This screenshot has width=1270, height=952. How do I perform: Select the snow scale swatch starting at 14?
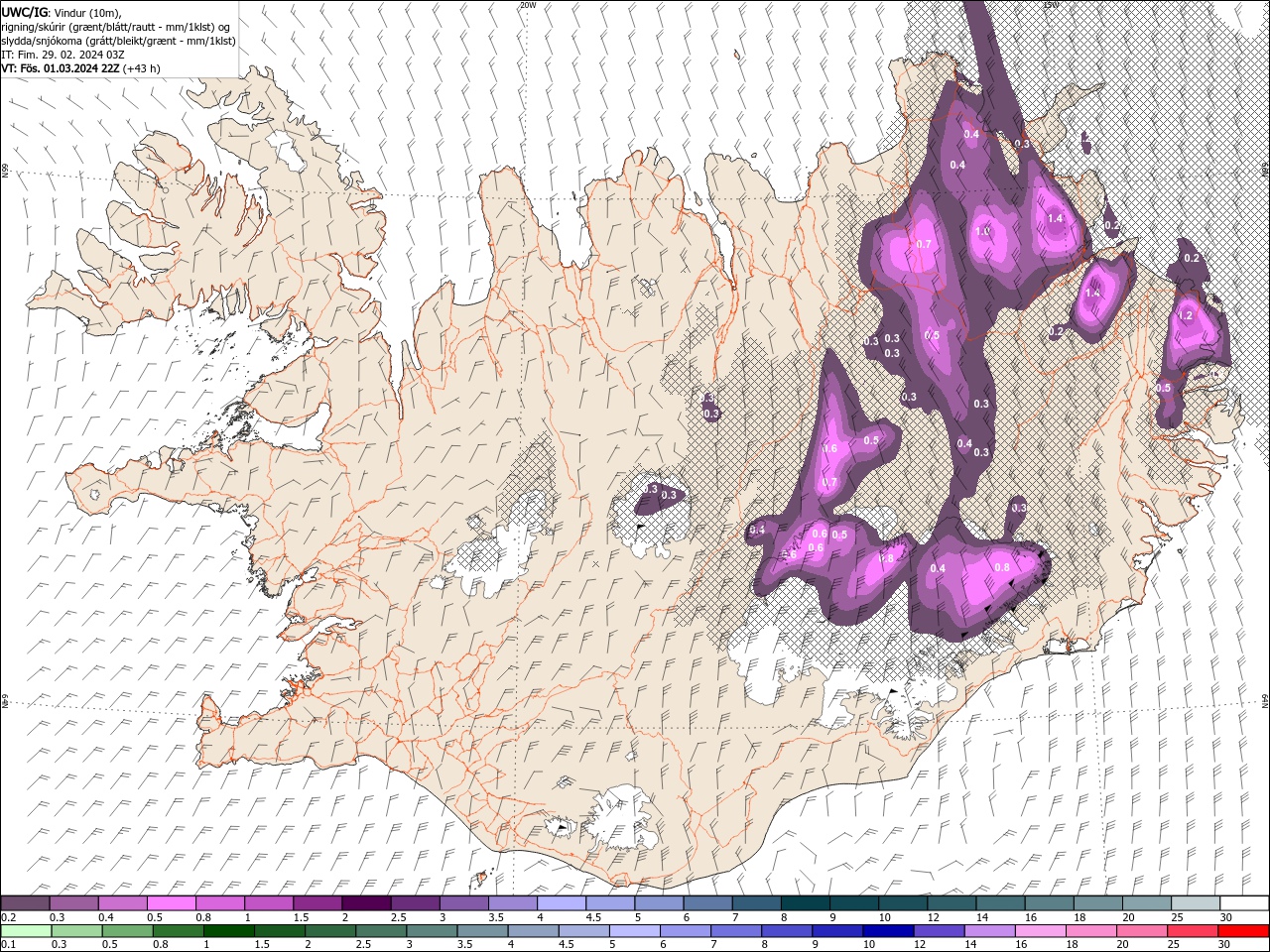pyautogui.click(x=1000, y=903)
